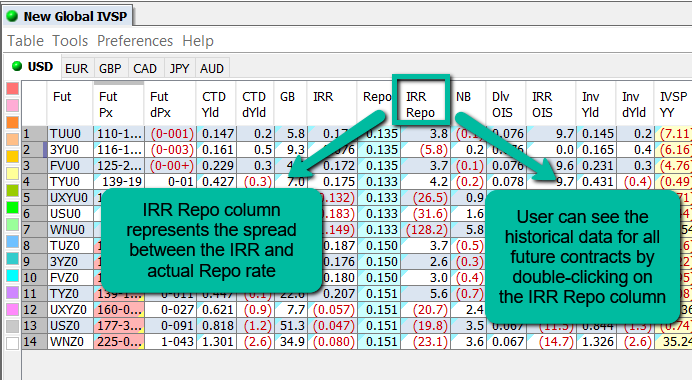Click IRR Repo value (128.2) for WNU0
692x380 pixels.
tap(425, 230)
